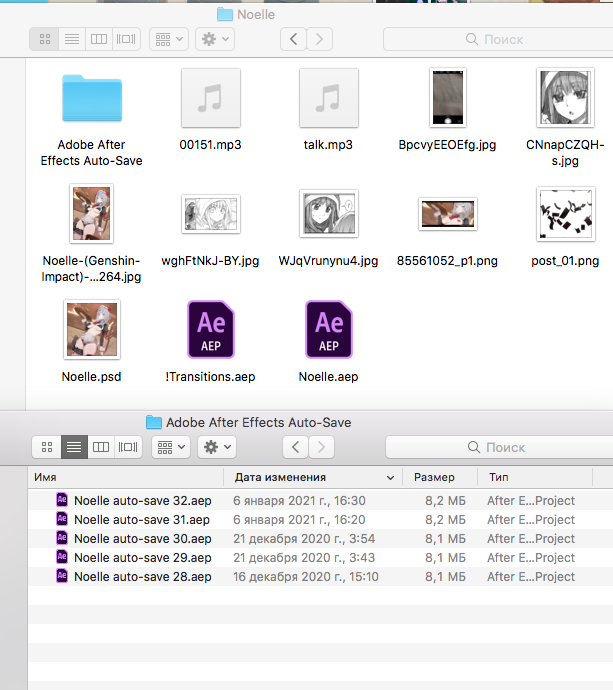The image size is (613, 690).
Task: Switch Auto-Save window to icon view
Action: pyautogui.click(x=47, y=447)
